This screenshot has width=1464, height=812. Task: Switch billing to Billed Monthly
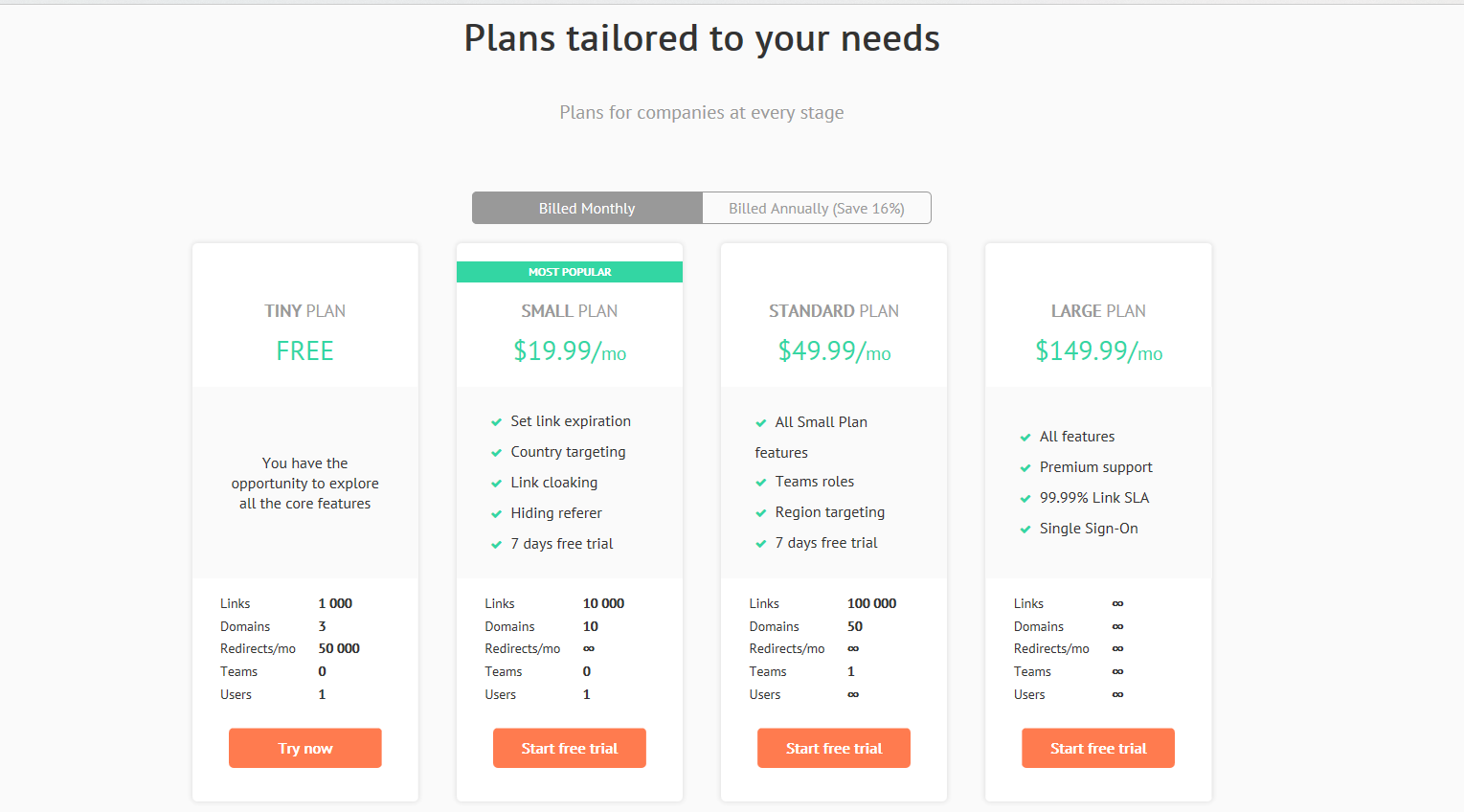click(x=587, y=208)
